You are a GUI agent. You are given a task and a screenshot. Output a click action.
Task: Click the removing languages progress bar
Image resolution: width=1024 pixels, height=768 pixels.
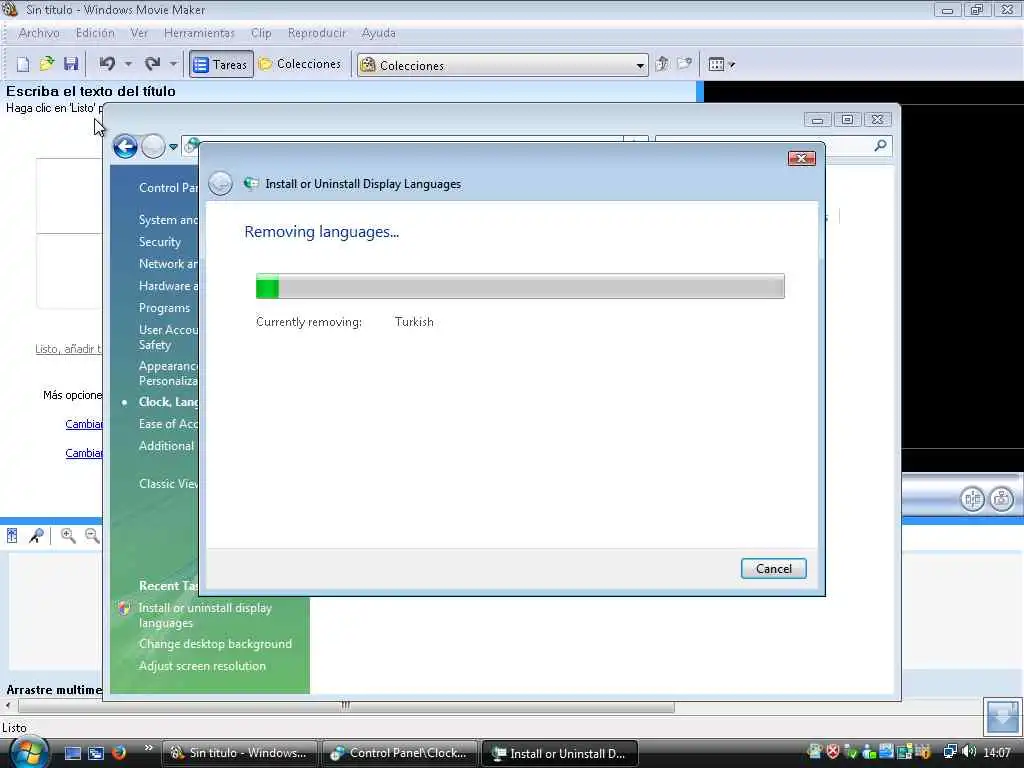tap(520, 286)
